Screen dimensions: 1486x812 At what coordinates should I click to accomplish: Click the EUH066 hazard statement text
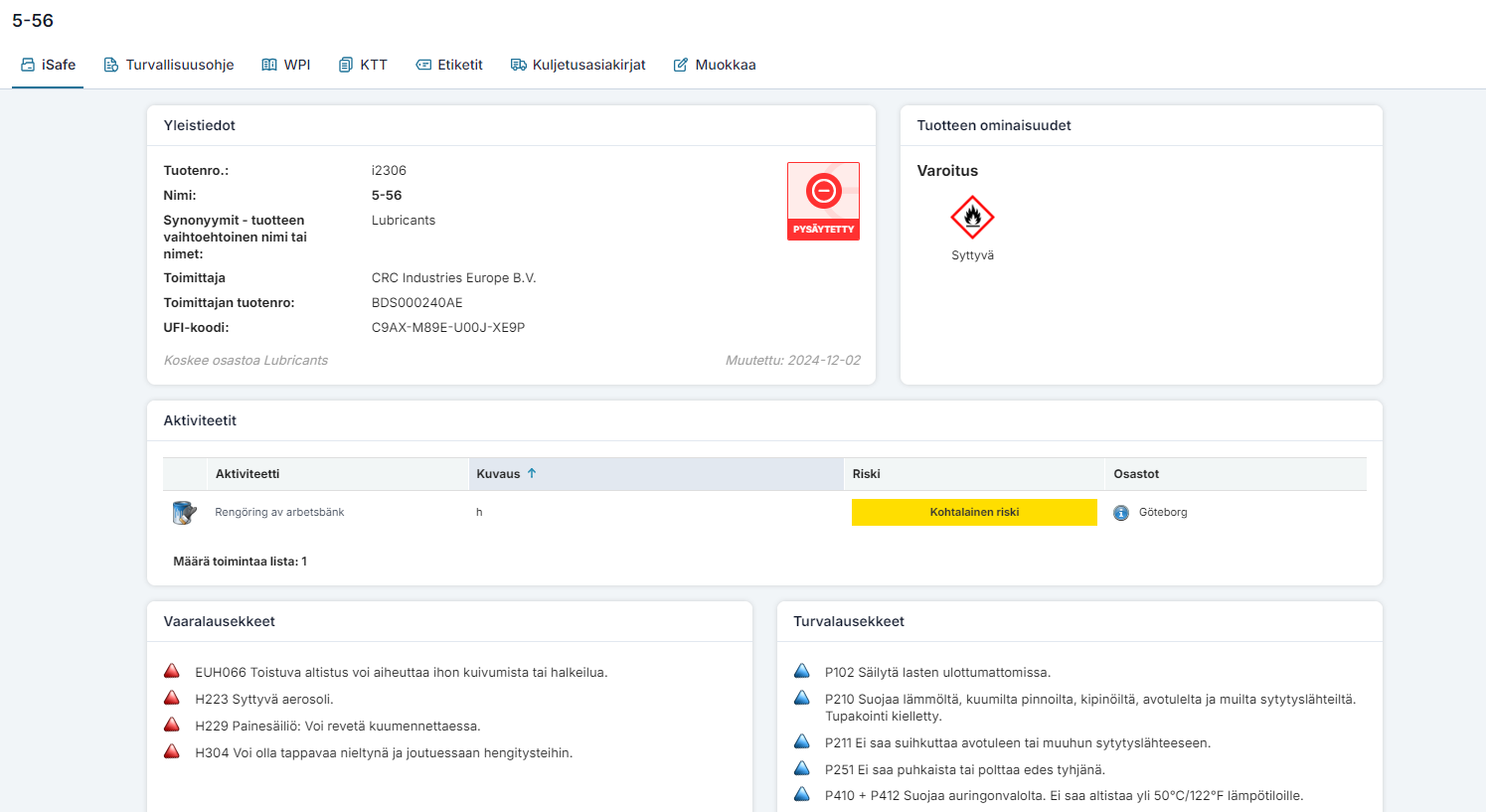[x=402, y=672]
